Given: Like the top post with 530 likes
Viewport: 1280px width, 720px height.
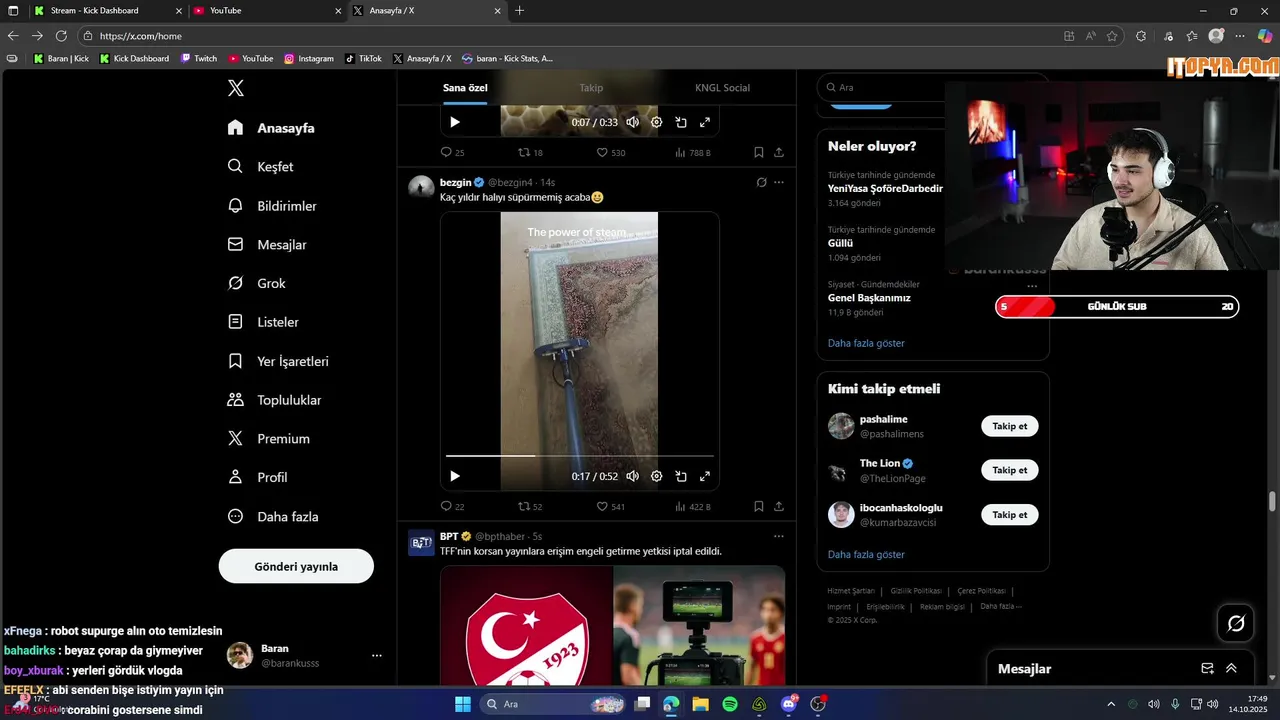Looking at the screenshot, I should click(611, 153).
